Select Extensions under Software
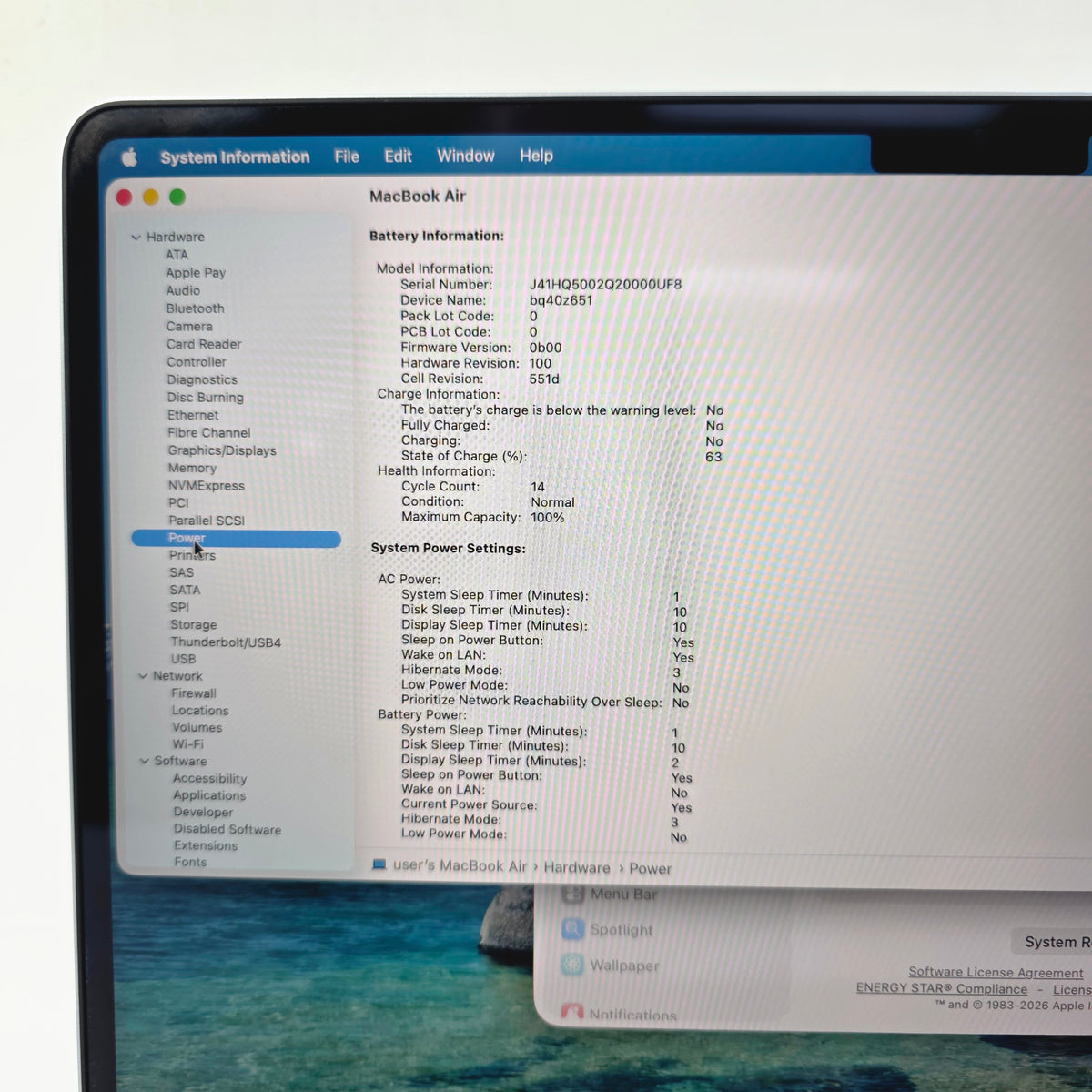The image size is (1092, 1092). click(x=206, y=845)
